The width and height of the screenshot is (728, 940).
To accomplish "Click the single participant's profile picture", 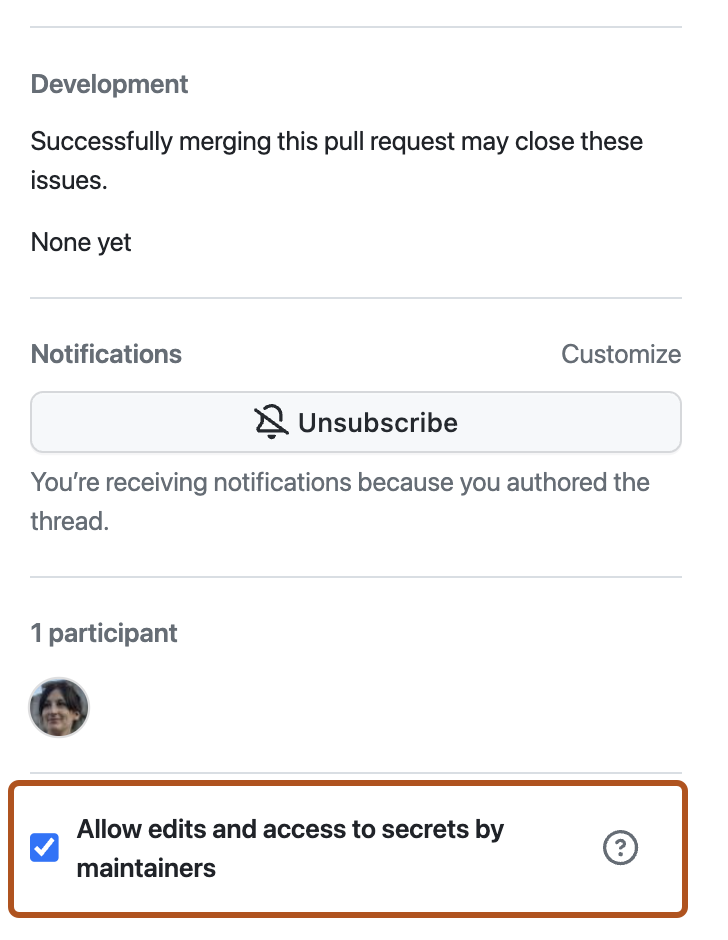I will point(58,707).
